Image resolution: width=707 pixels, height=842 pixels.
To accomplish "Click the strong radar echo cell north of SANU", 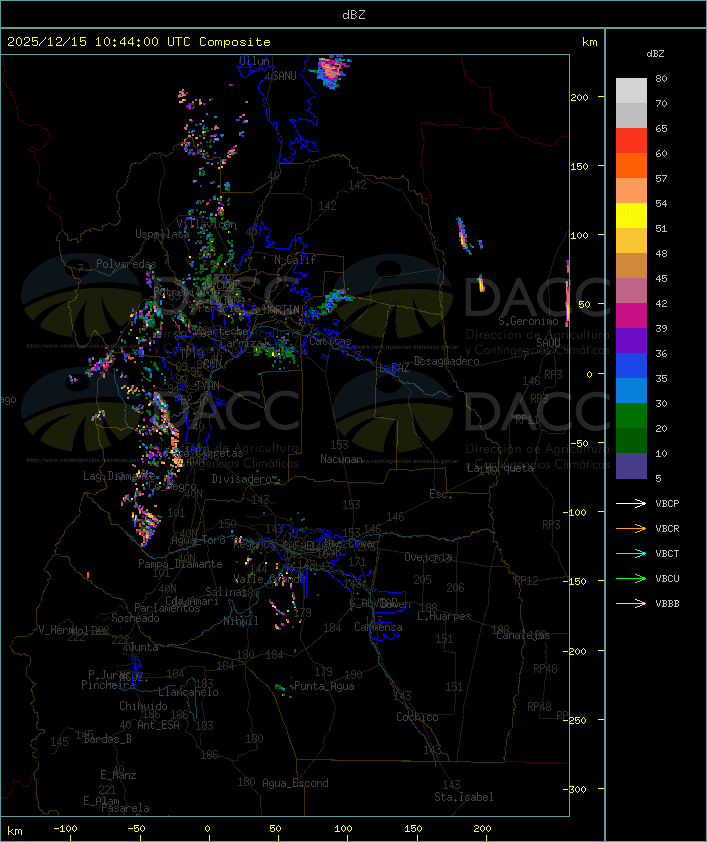I will click(x=332, y=70).
